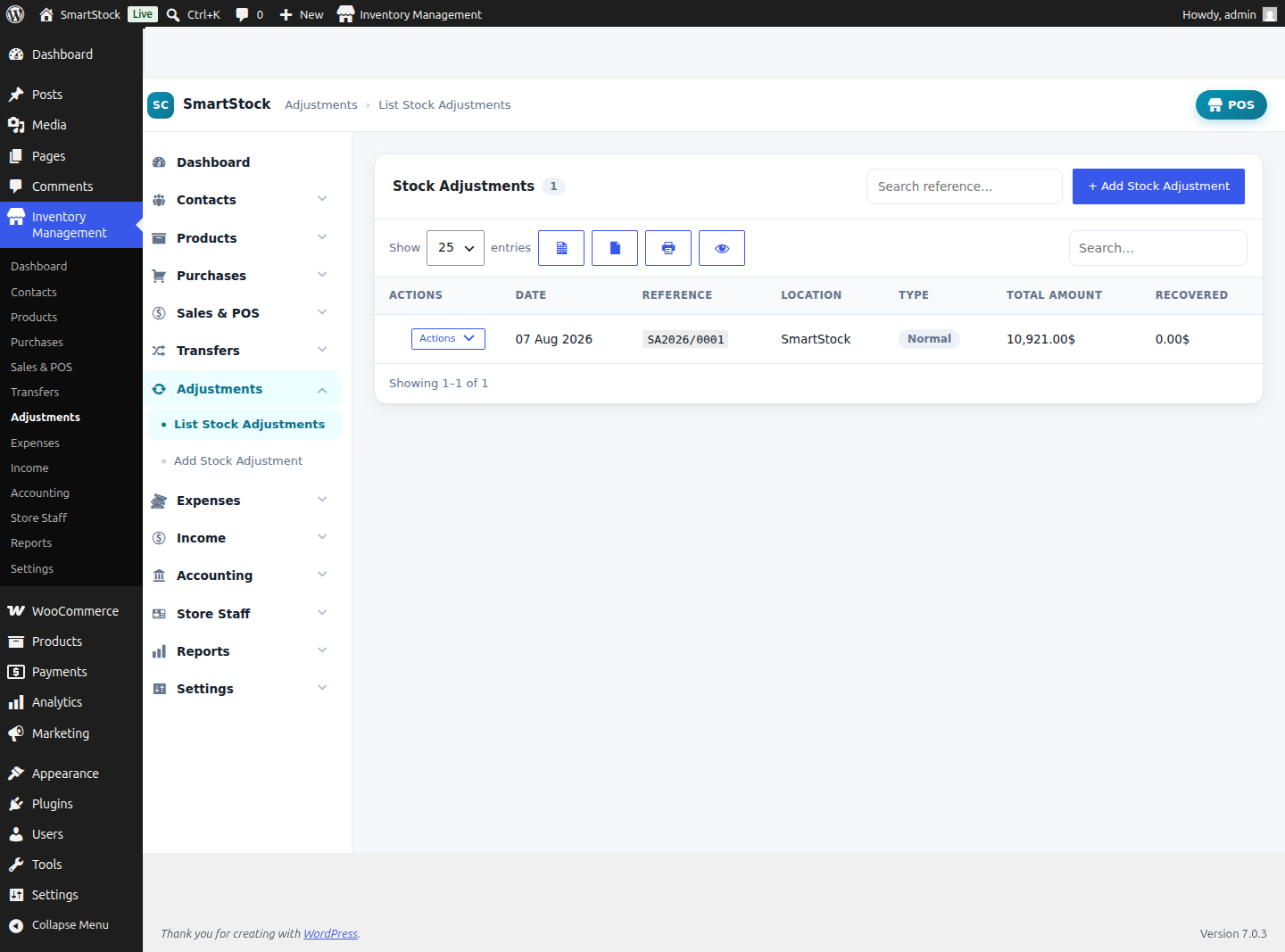Click the Contacts people icon

[x=159, y=200]
